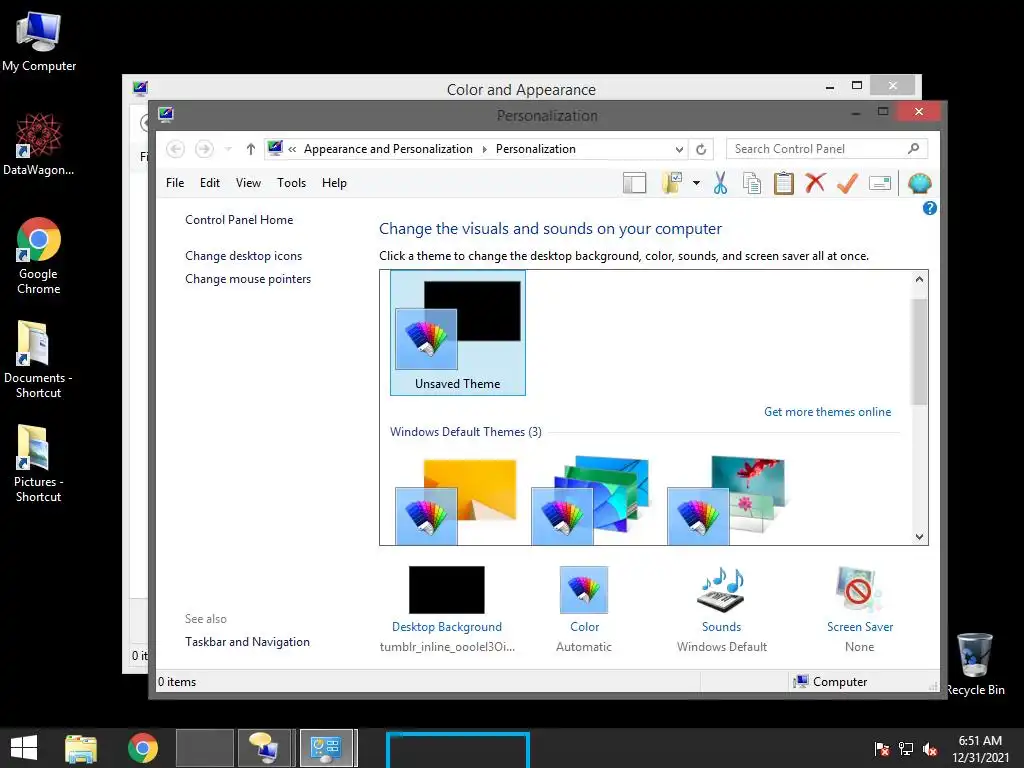Image resolution: width=1024 pixels, height=768 pixels.
Task: Open the File menu
Action: click(x=175, y=183)
